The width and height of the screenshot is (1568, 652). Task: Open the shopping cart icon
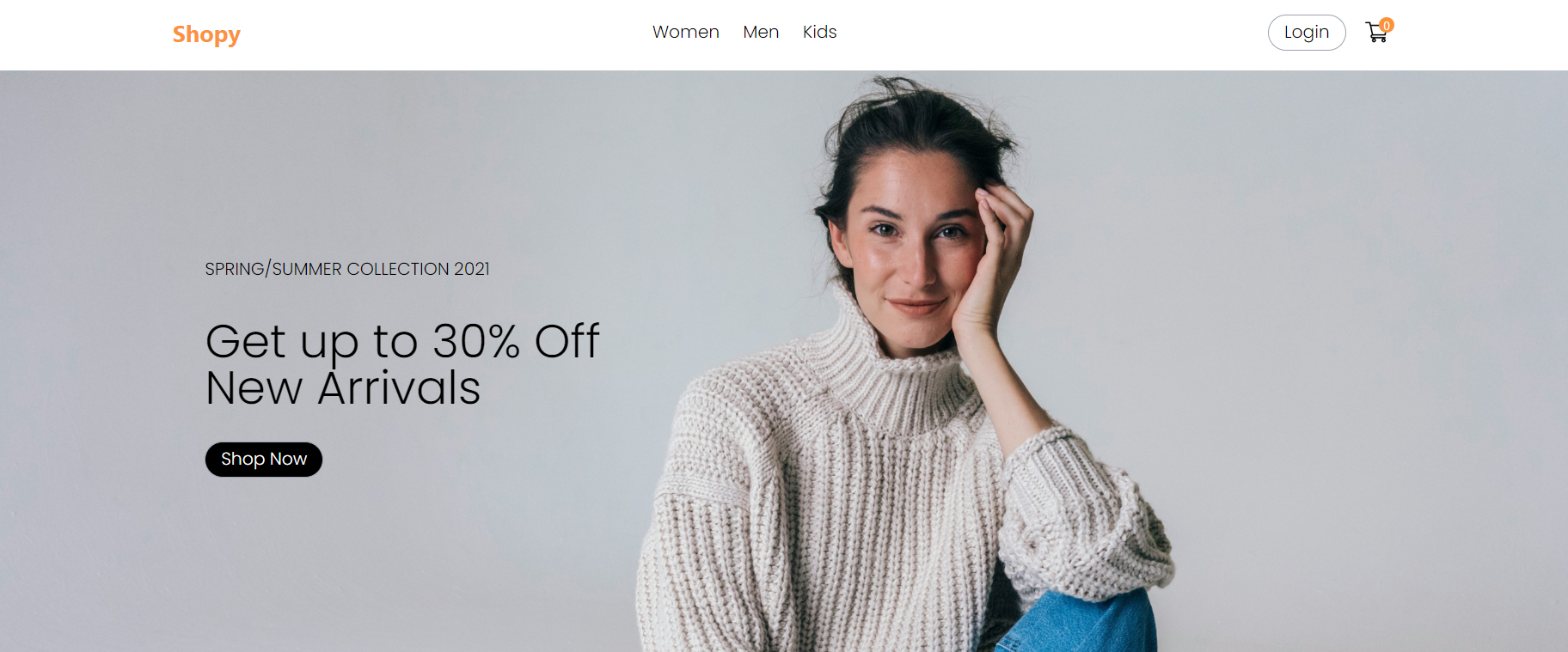click(1376, 33)
